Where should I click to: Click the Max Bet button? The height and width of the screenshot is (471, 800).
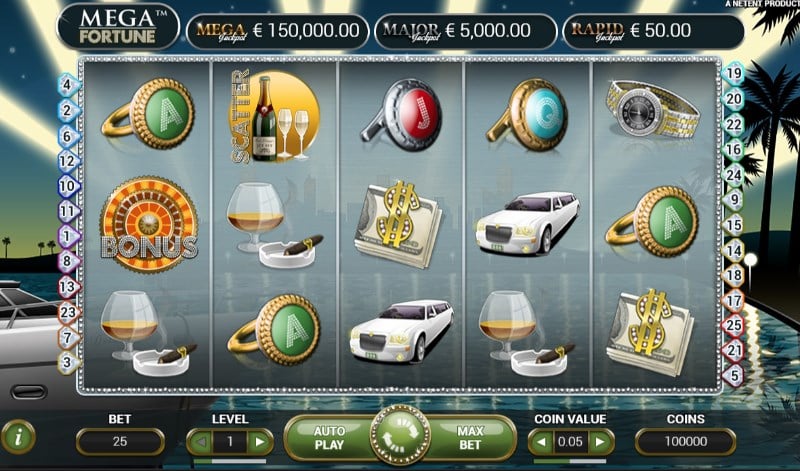[x=469, y=438]
